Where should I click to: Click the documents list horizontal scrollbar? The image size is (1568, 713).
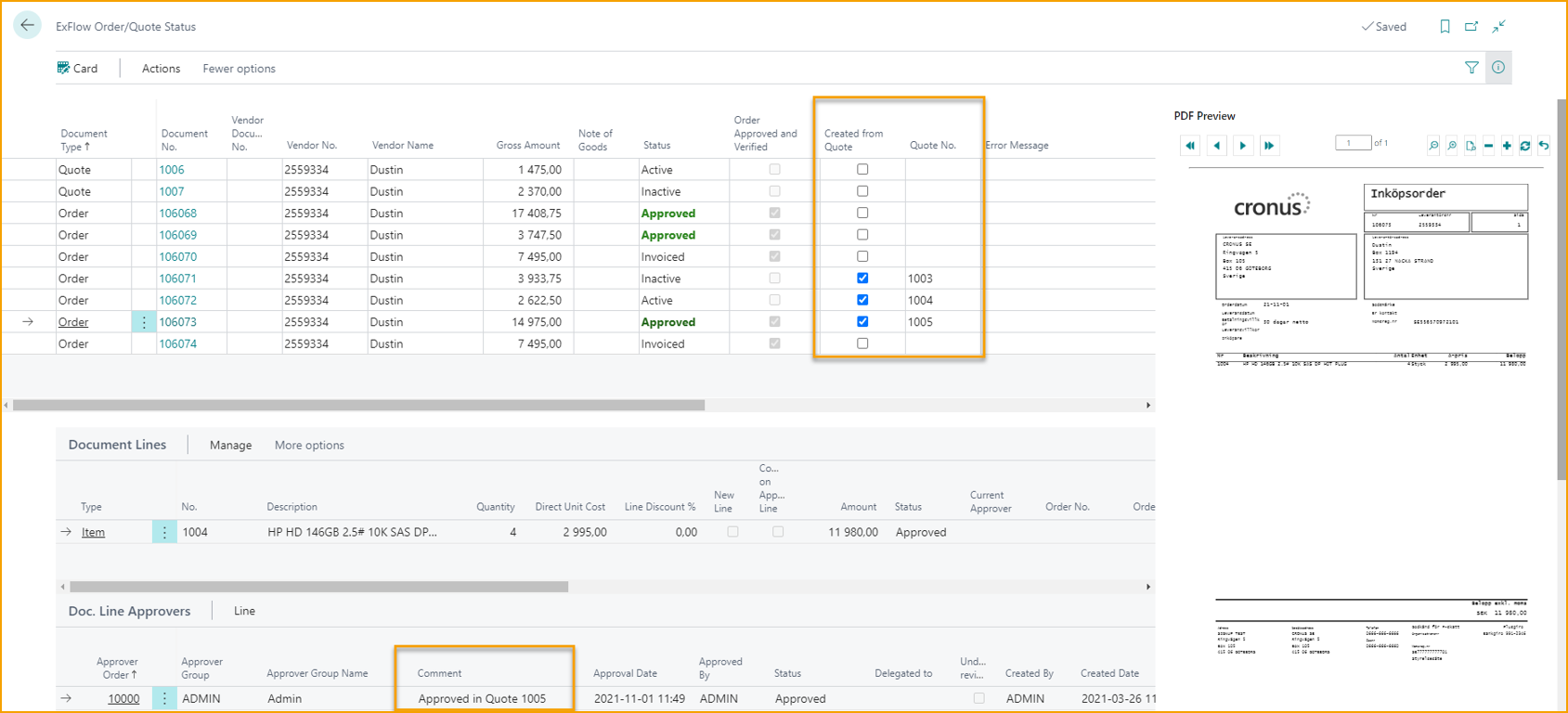[x=358, y=405]
